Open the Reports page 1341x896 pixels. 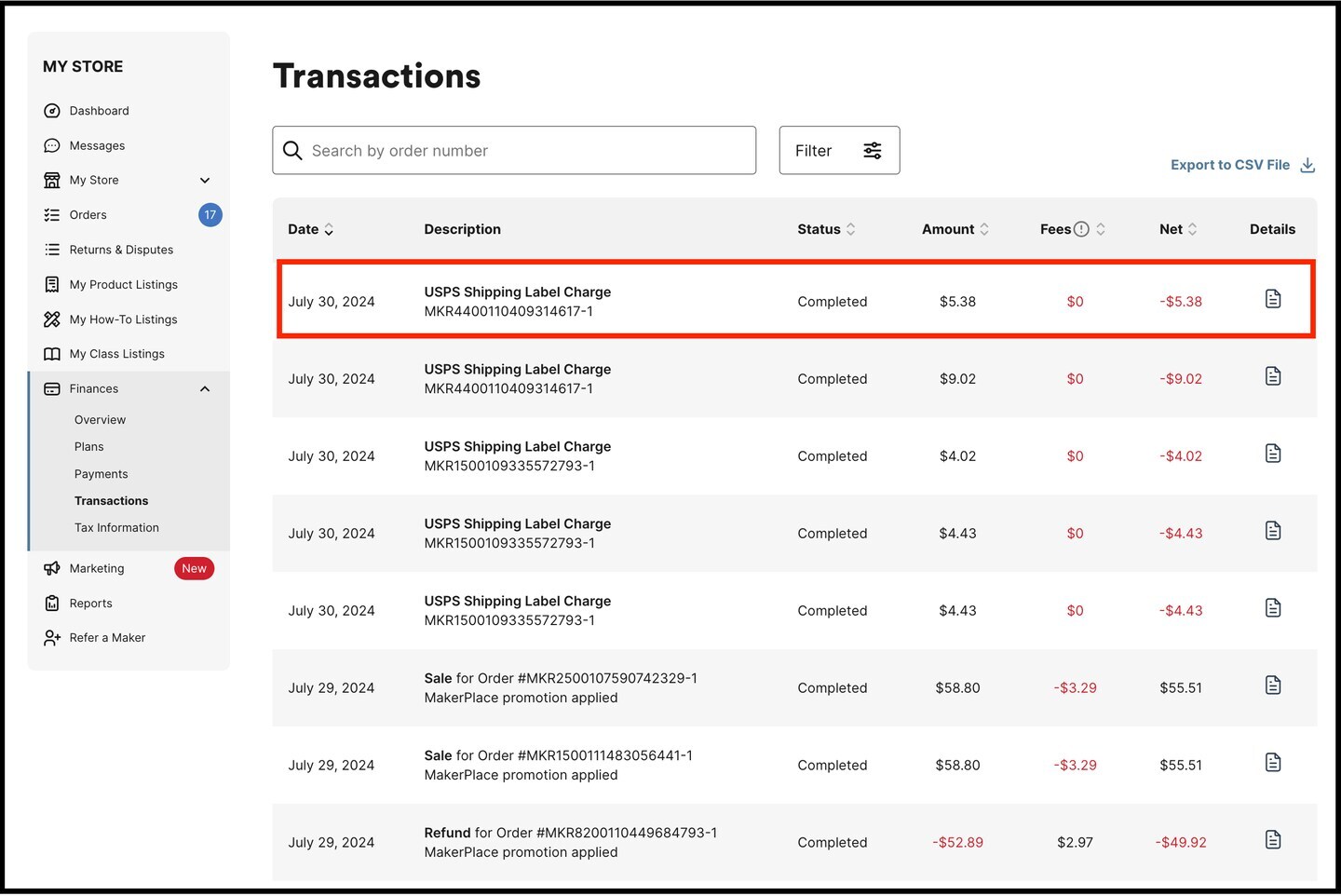point(90,603)
